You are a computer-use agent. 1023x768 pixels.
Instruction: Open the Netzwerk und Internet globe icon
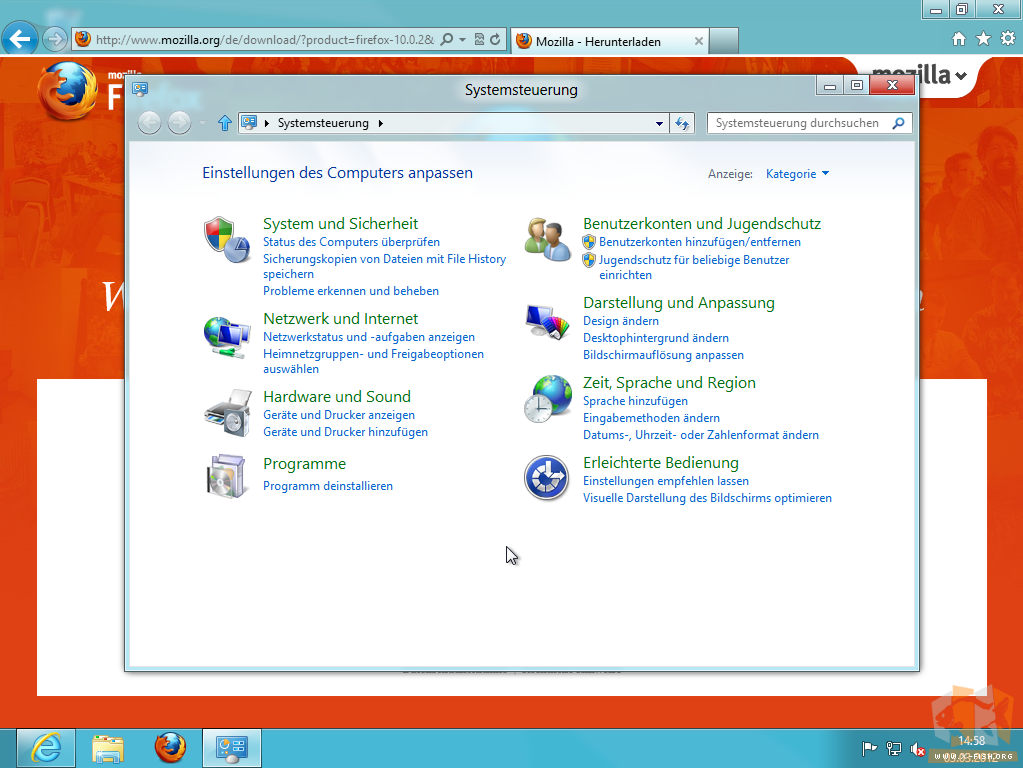(x=226, y=337)
